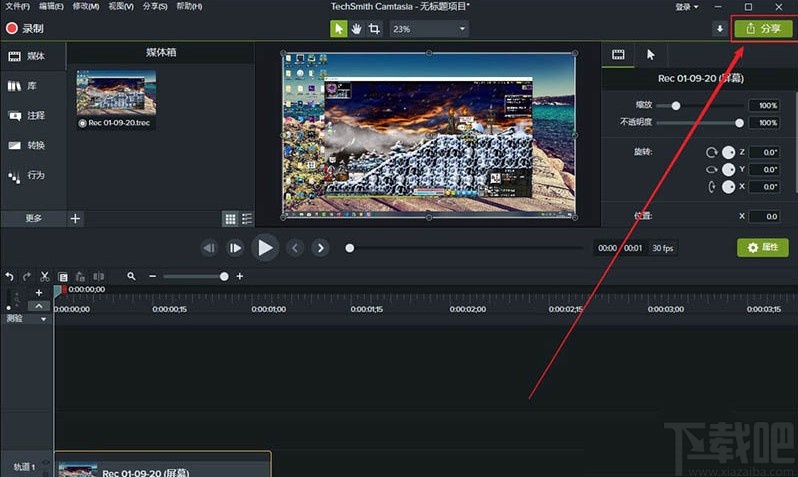Click the timeline zoom in plus button
Image resolution: width=798 pixels, height=477 pixels.
pyautogui.click(x=240, y=276)
